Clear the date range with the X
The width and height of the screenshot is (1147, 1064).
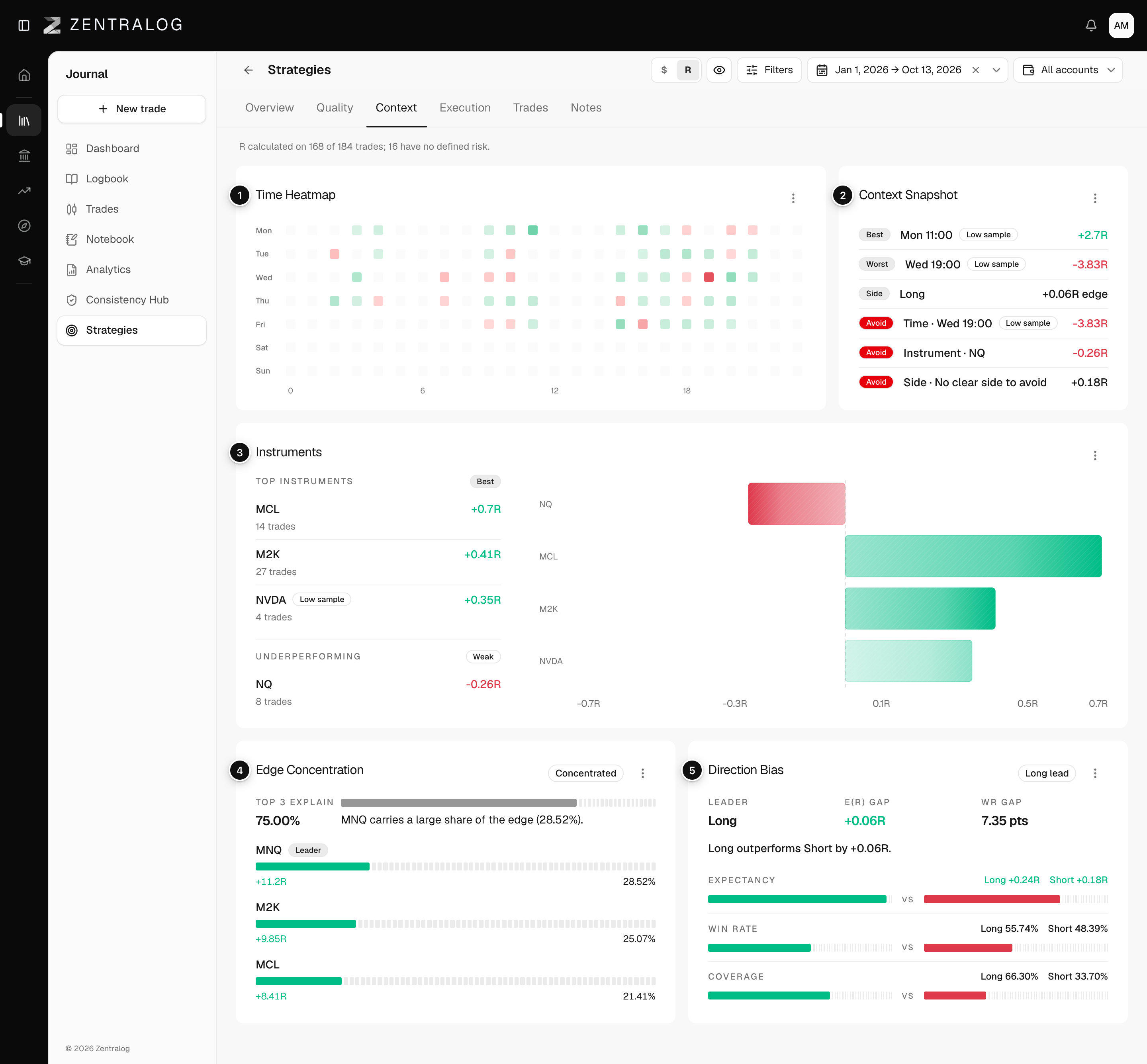975,70
